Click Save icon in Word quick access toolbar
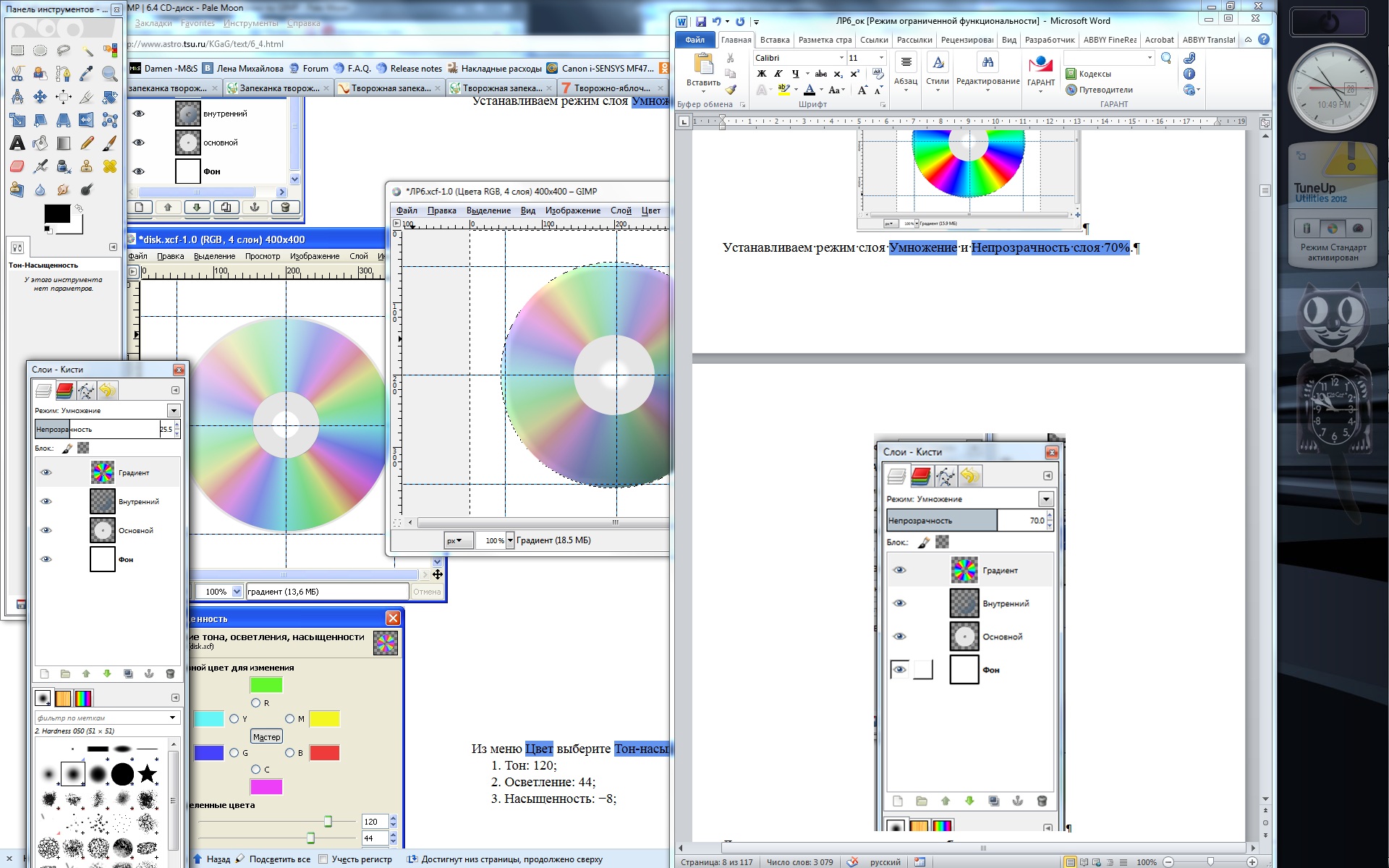1389x868 pixels. click(x=700, y=21)
